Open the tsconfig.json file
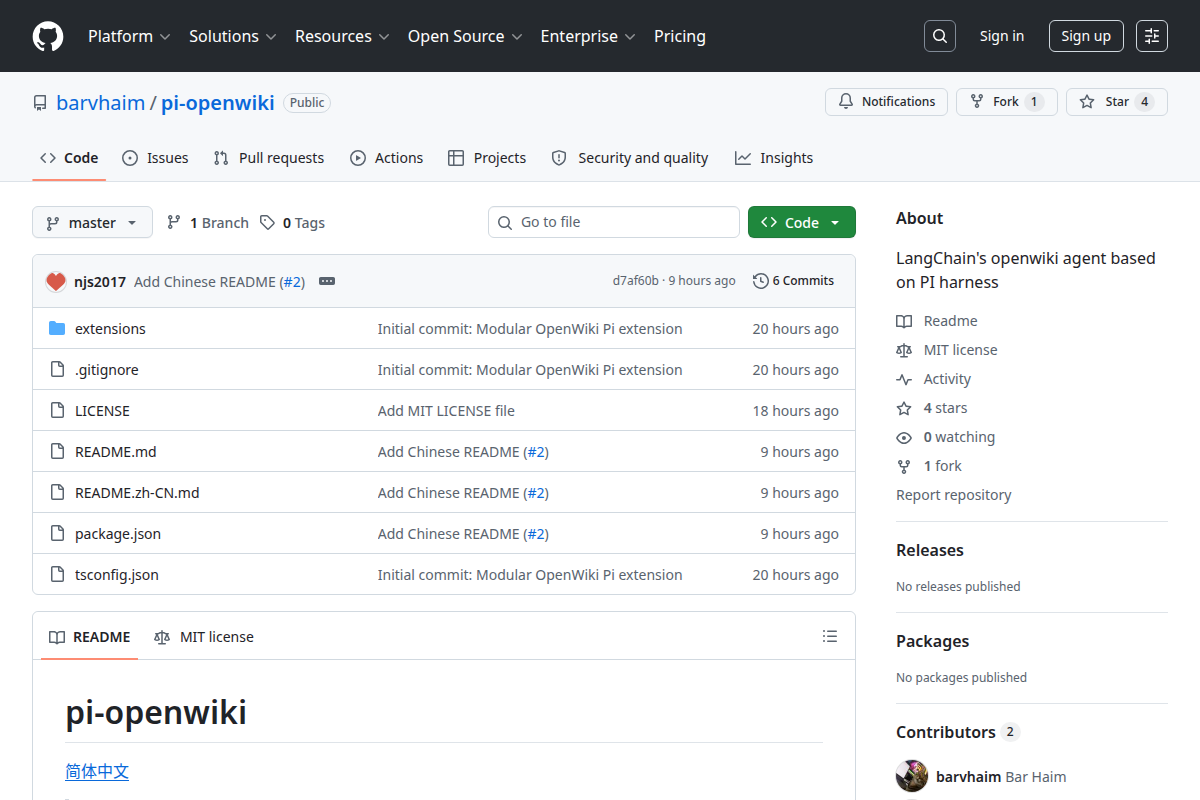 117,575
